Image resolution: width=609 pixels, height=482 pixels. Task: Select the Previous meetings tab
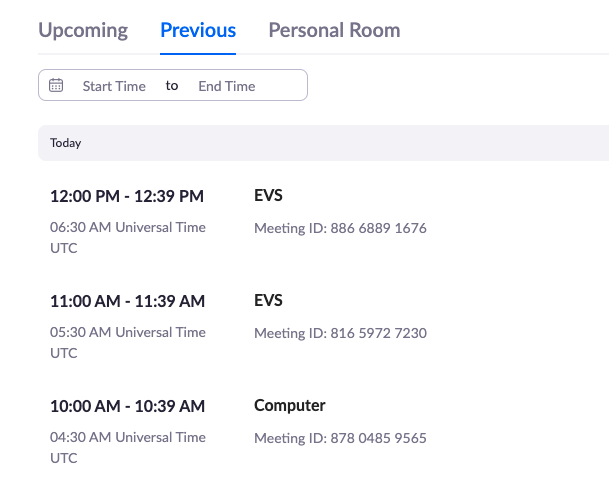(198, 30)
